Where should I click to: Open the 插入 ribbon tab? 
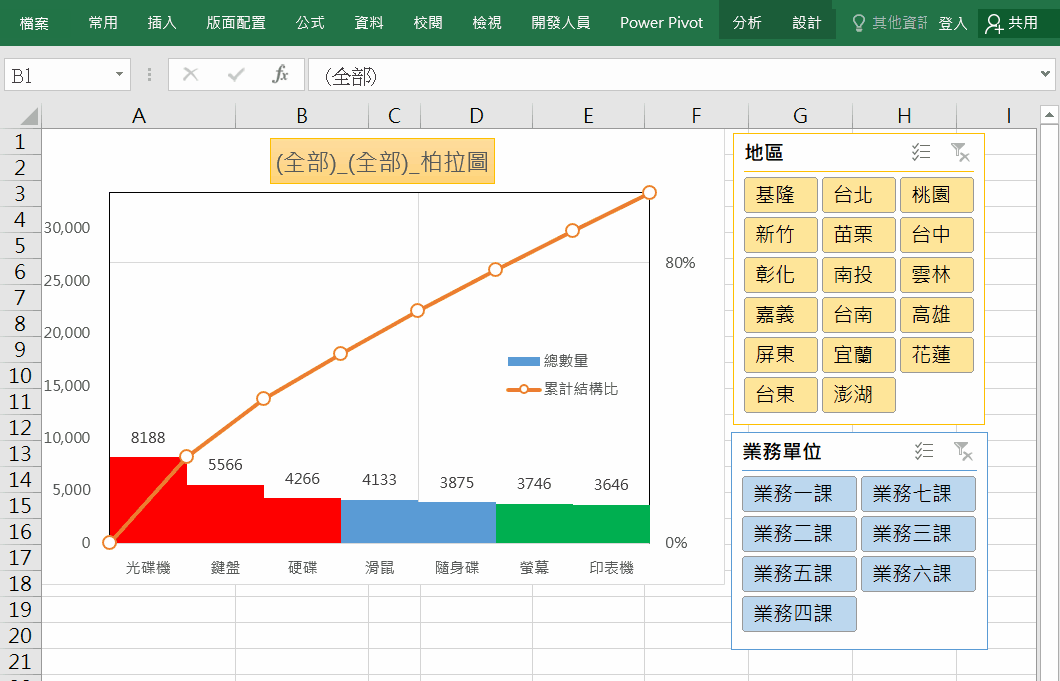point(162,23)
